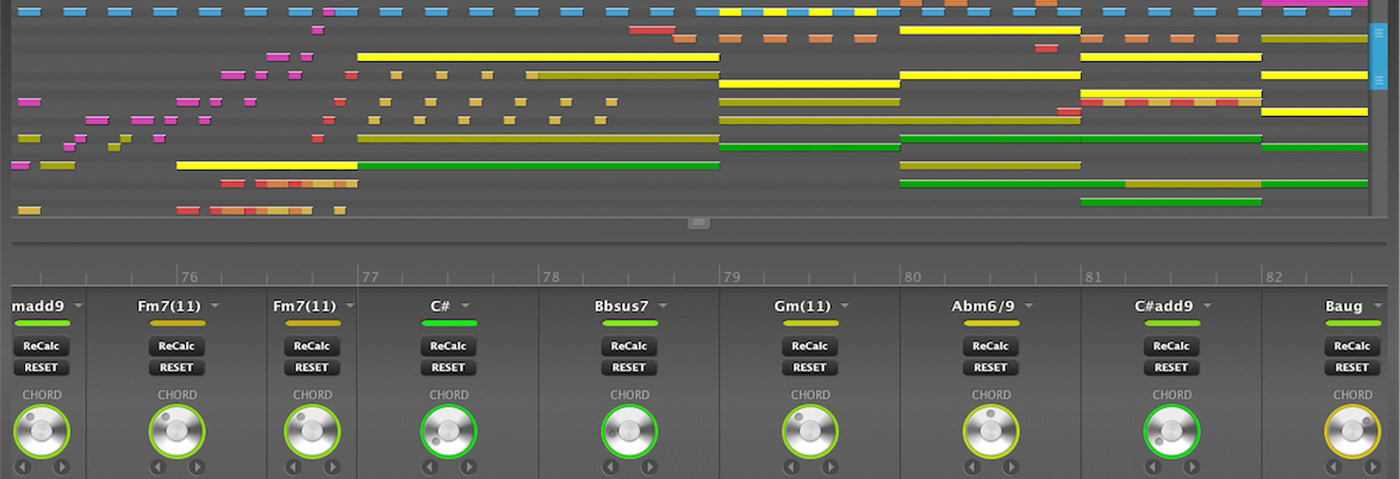The width and height of the screenshot is (1400, 479).
Task: Select the C#add9 chord name label
Action: (x=1164, y=306)
